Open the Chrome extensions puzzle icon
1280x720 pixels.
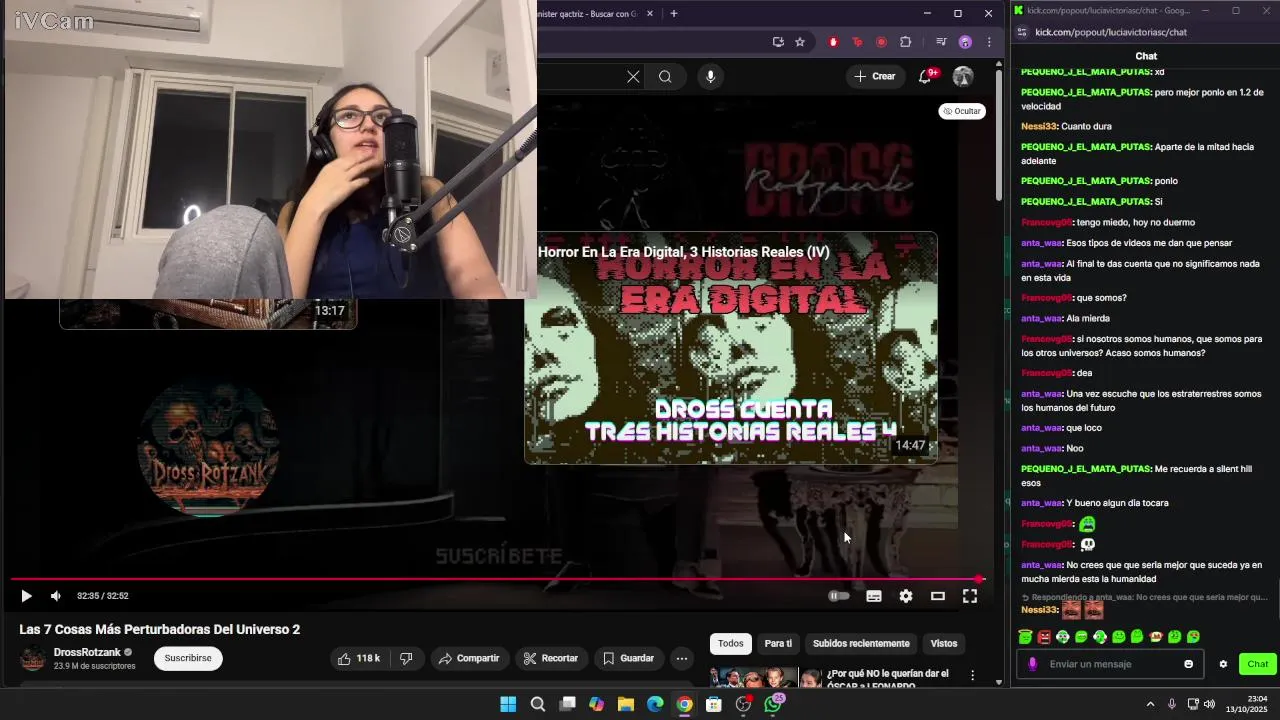coord(906,42)
